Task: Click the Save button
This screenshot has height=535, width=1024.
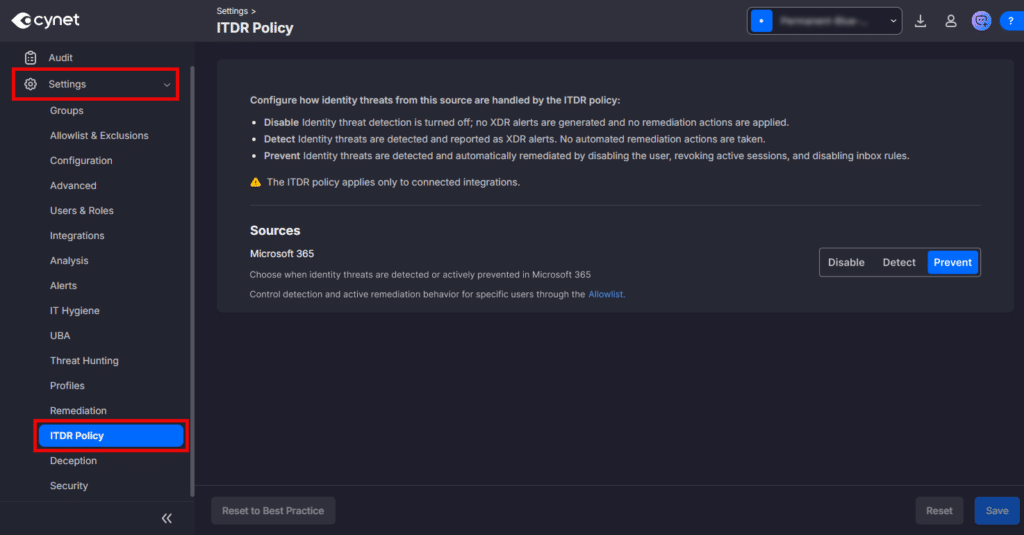Action: pyautogui.click(x=996, y=511)
